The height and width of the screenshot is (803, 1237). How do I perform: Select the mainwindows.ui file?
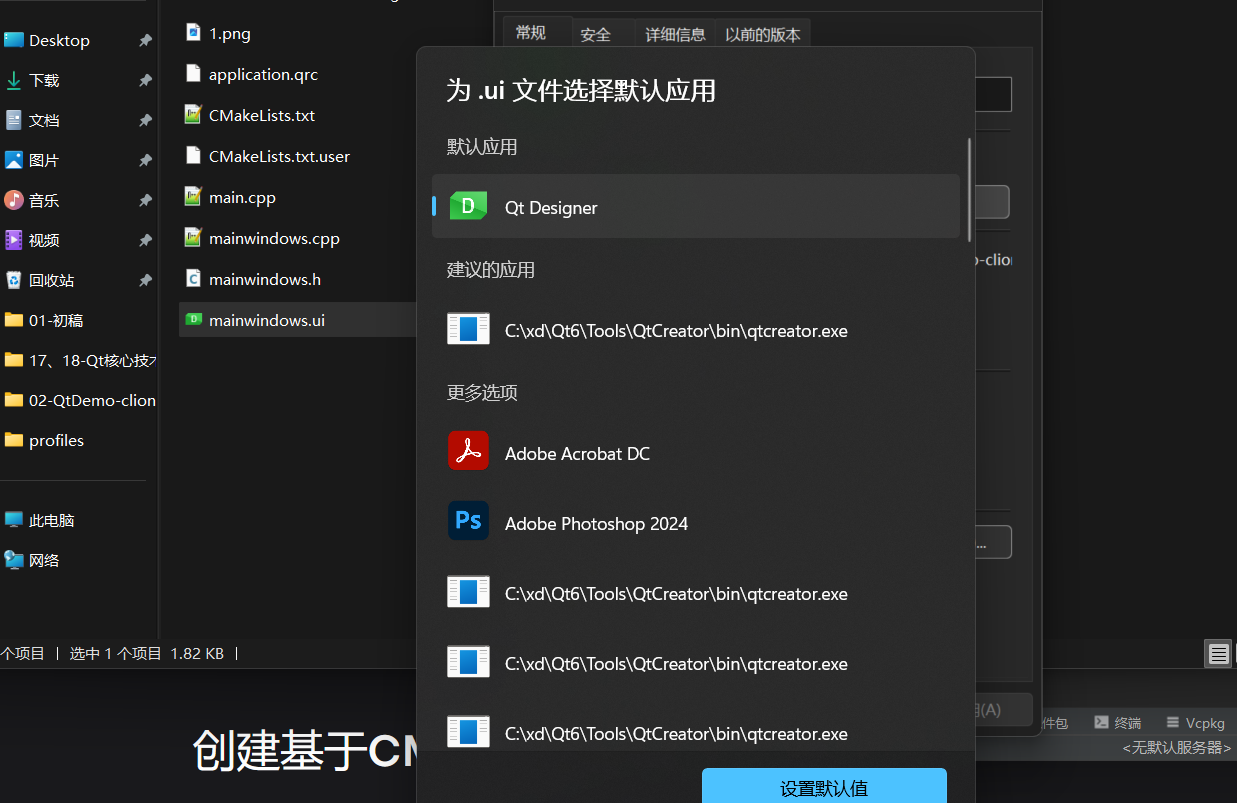(x=298, y=320)
